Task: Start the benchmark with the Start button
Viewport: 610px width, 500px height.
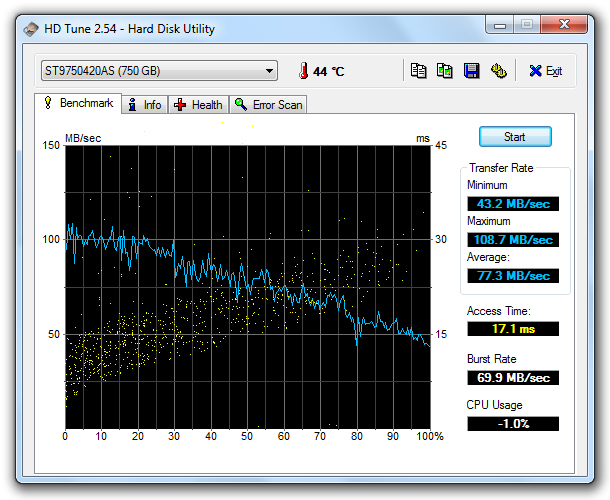Action: (x=515, y=137)
